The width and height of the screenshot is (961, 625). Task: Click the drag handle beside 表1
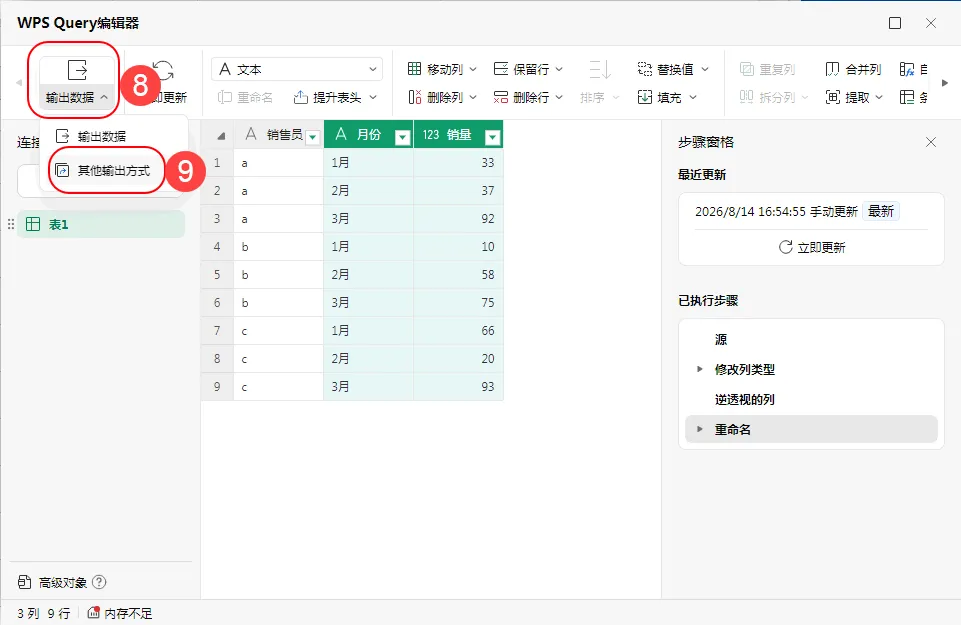(10, 224)
